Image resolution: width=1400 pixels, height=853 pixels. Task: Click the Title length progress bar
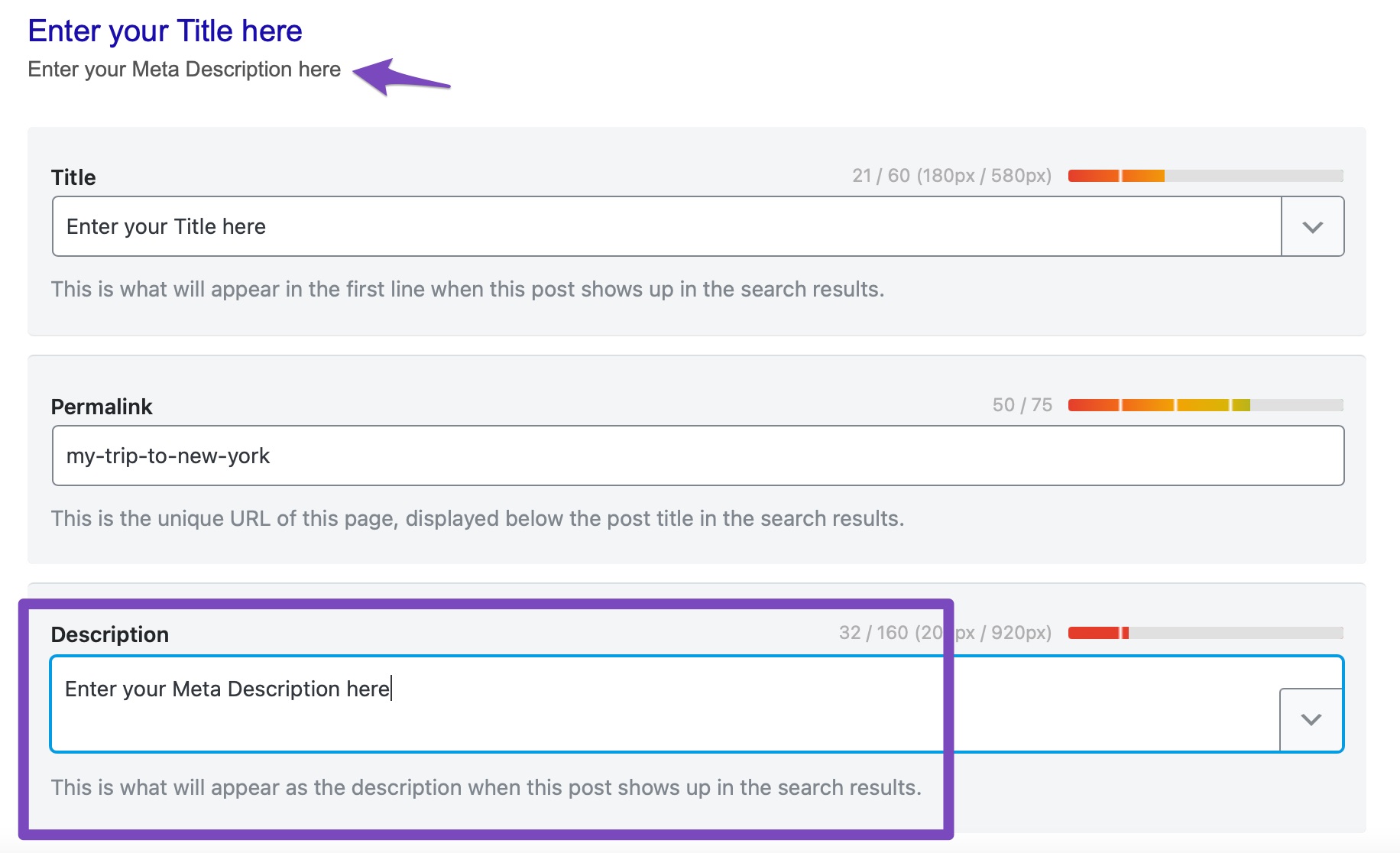(1206, 175)
